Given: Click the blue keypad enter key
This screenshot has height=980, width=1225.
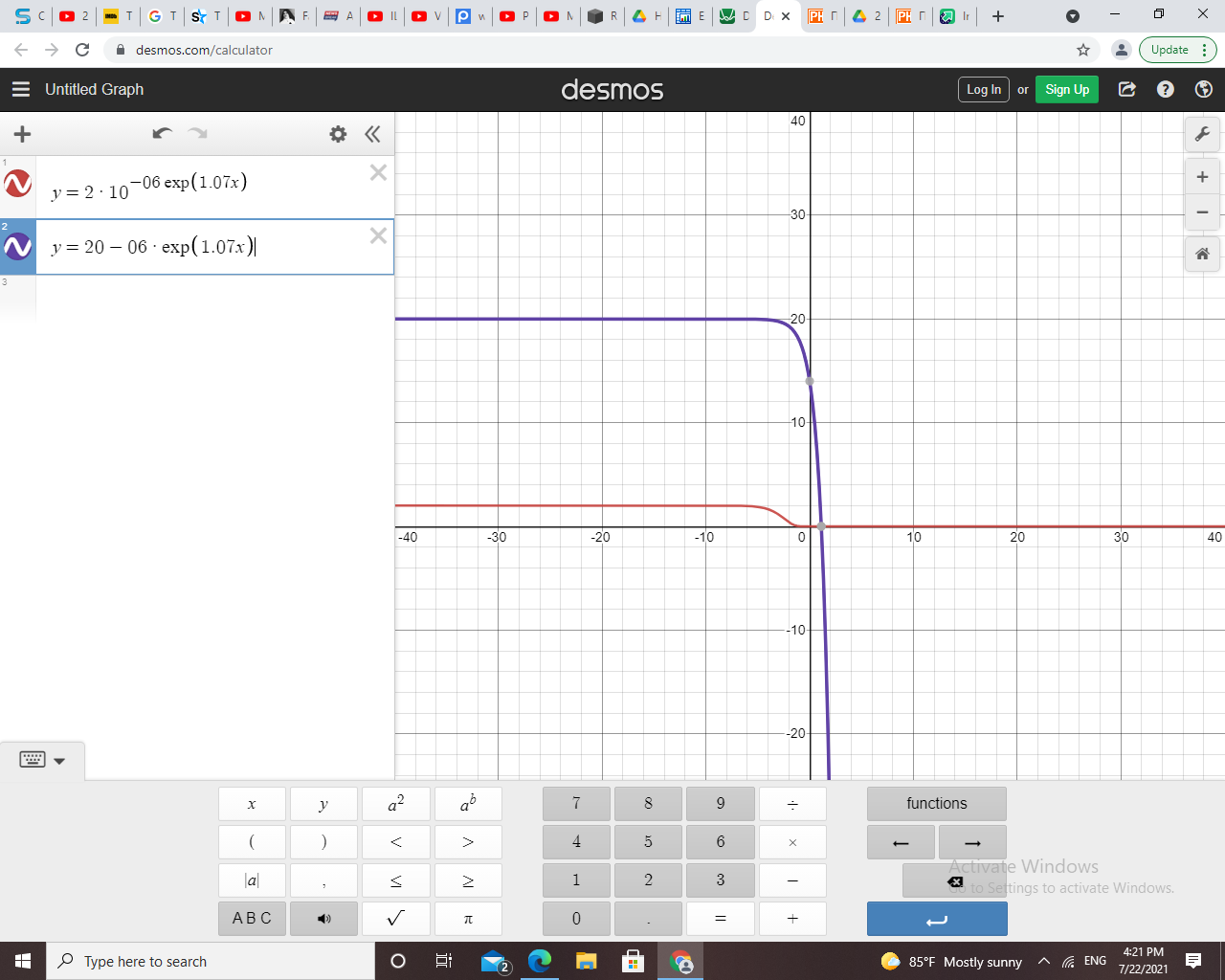Looking at the screenshot, I should coord(937,919).
